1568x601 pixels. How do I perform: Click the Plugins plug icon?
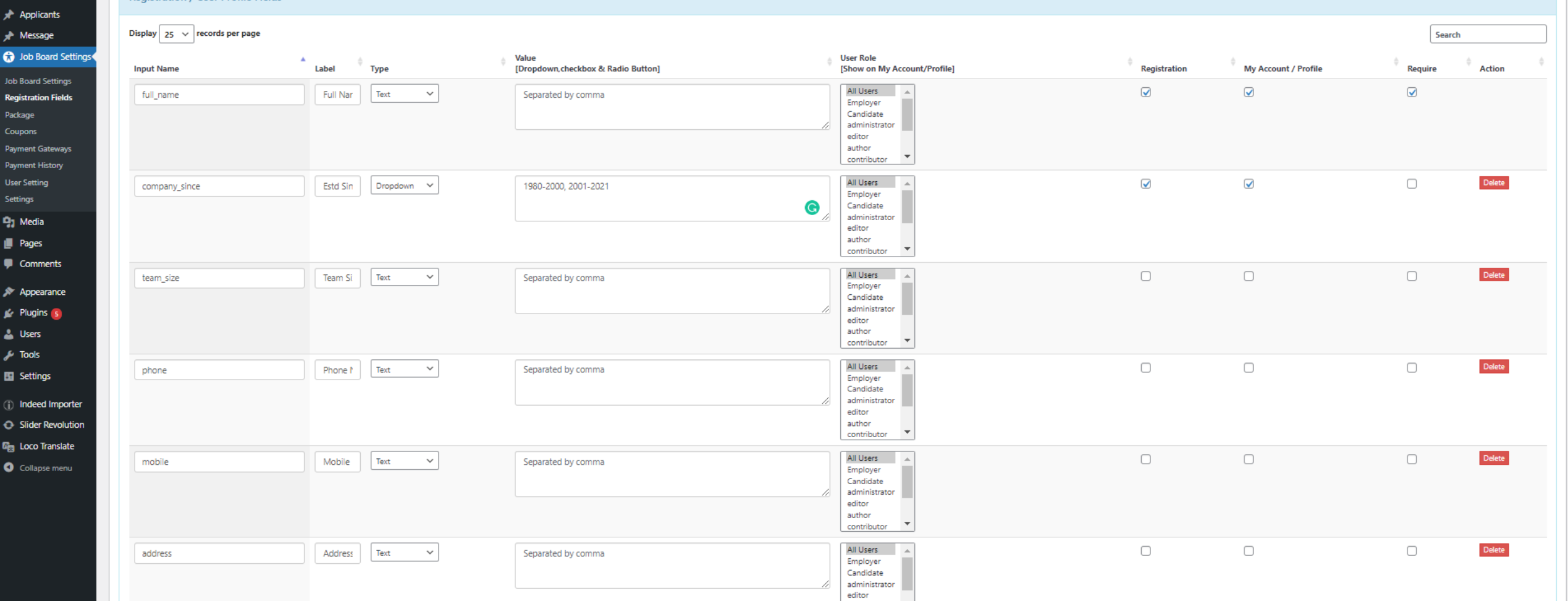[9, 313]
